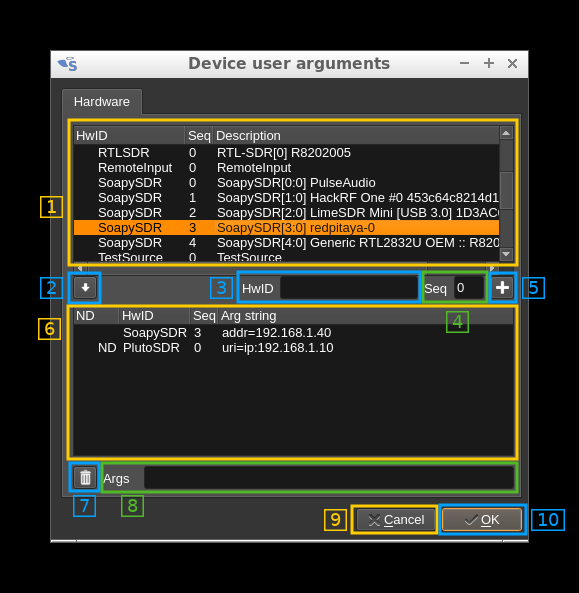Click the Seq column header in device list

click(x=199, y=136)
